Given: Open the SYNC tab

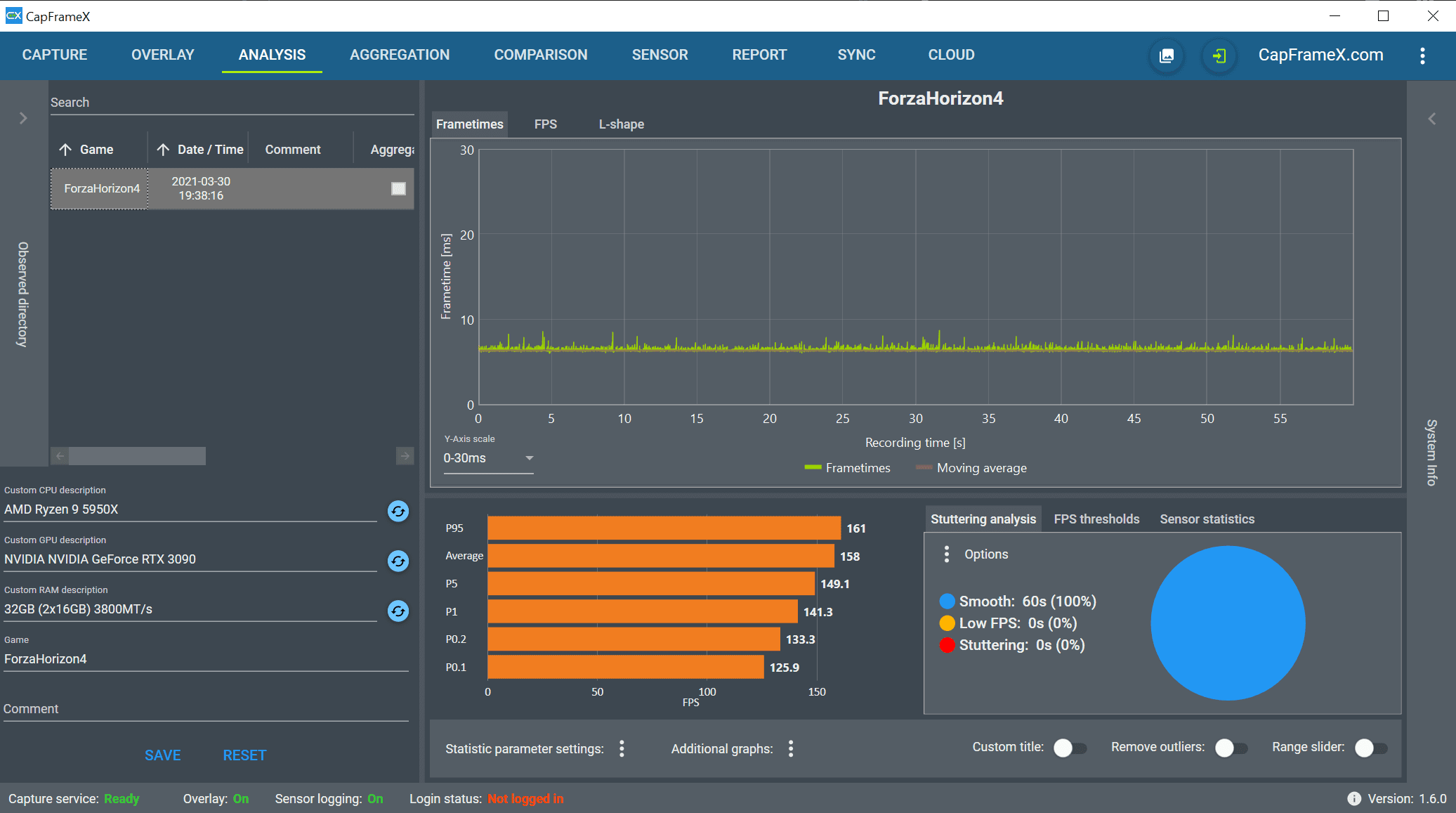Looking at the screenshot, I should 856,55.
